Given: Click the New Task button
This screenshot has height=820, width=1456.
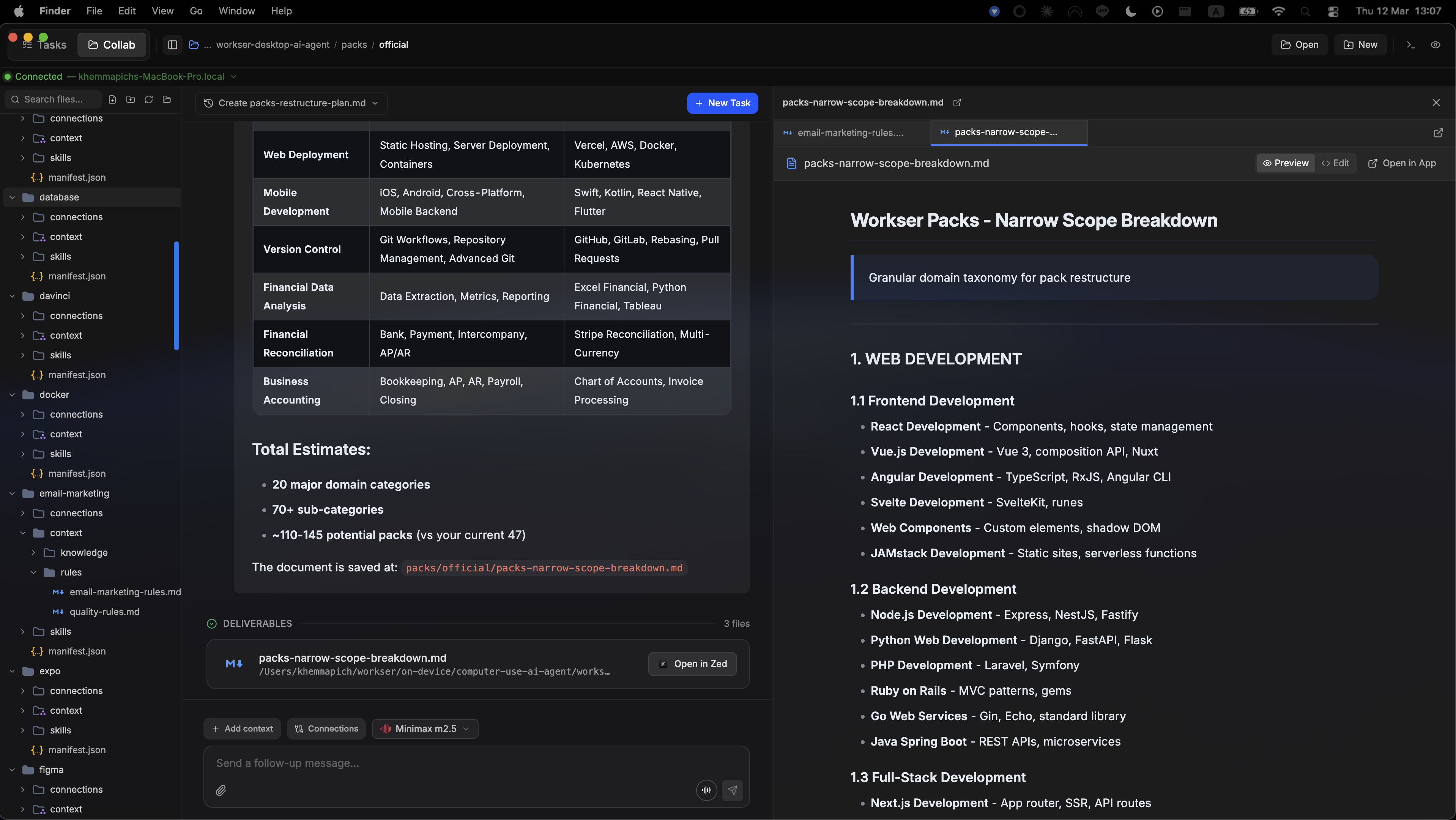Looking at the screenshot, I should [x=722, y=103].
